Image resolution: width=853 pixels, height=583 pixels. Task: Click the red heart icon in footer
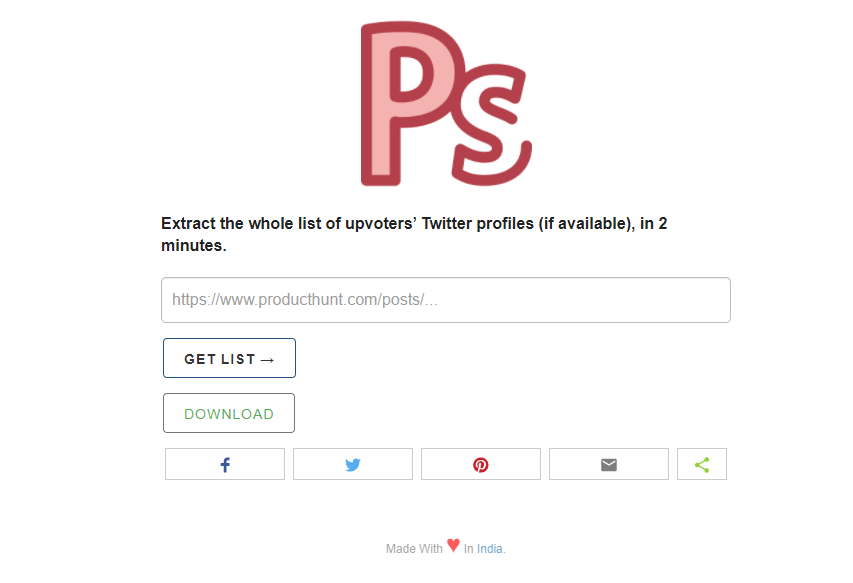[x=453, y=546]
